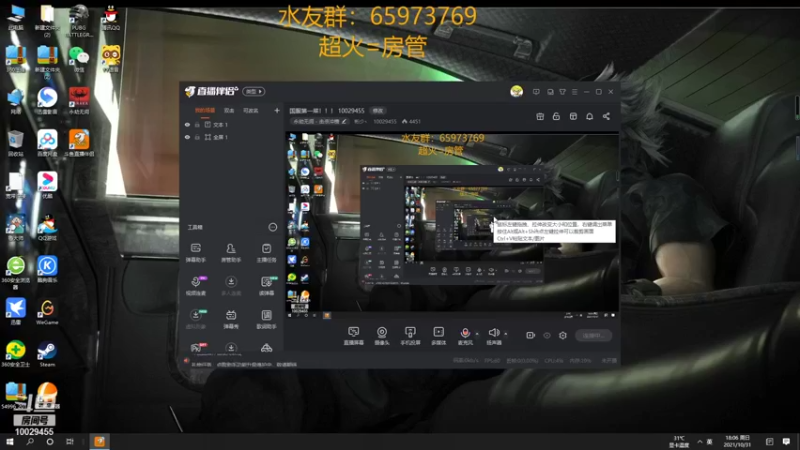Screen dimensions: 800x450
Task: Open 微信 WeChat desktop shortcut
Action: 79,59
